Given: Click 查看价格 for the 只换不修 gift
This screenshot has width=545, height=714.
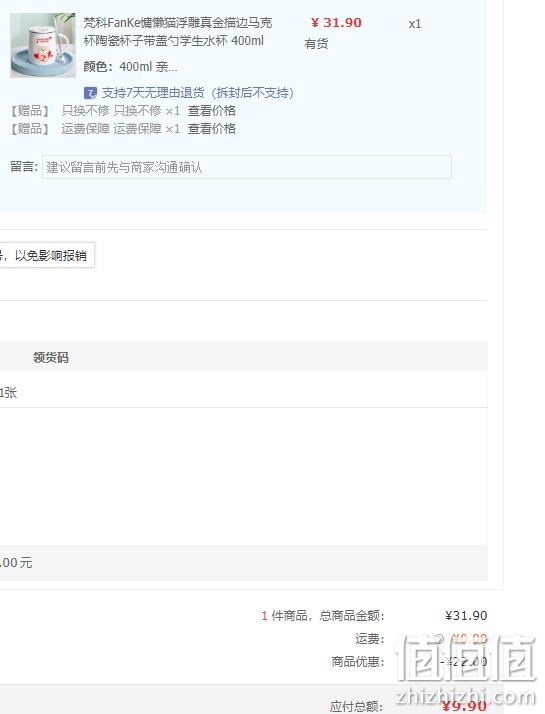Looking at the screenshot, I should click(212, 111).
